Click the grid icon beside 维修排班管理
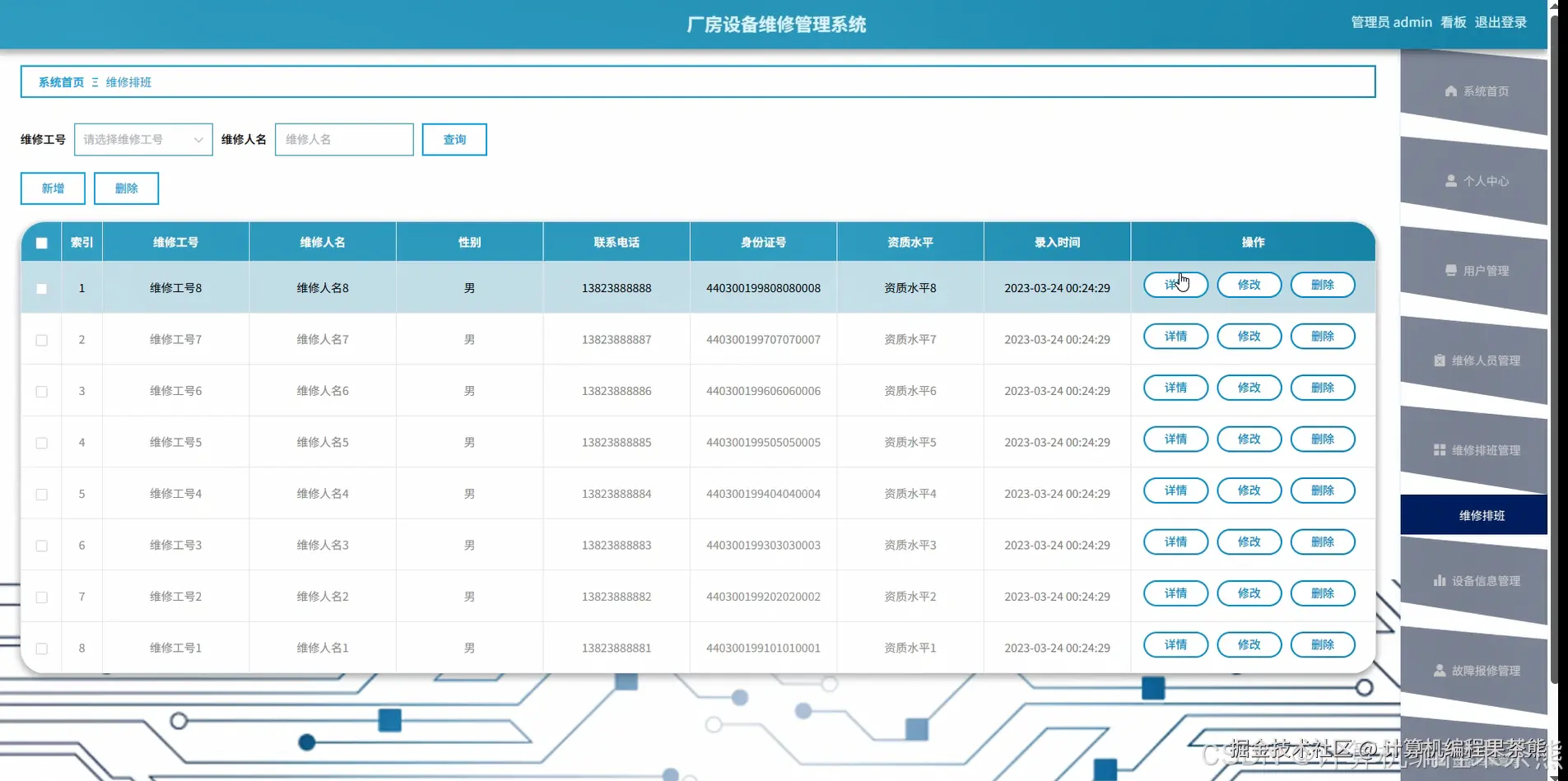This screenshot has width=1568, height=781. coord(1439,450)
